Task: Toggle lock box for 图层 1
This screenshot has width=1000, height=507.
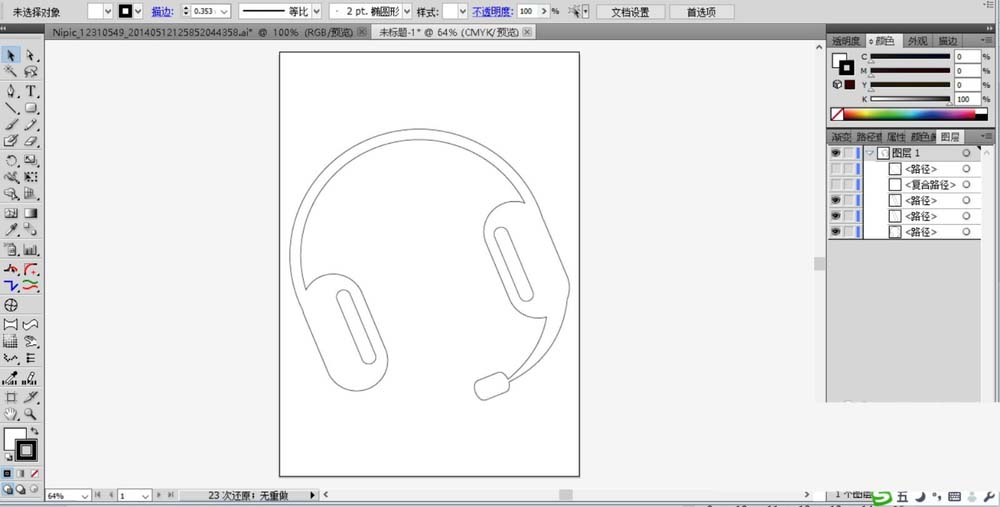Action: click(848, 153)
